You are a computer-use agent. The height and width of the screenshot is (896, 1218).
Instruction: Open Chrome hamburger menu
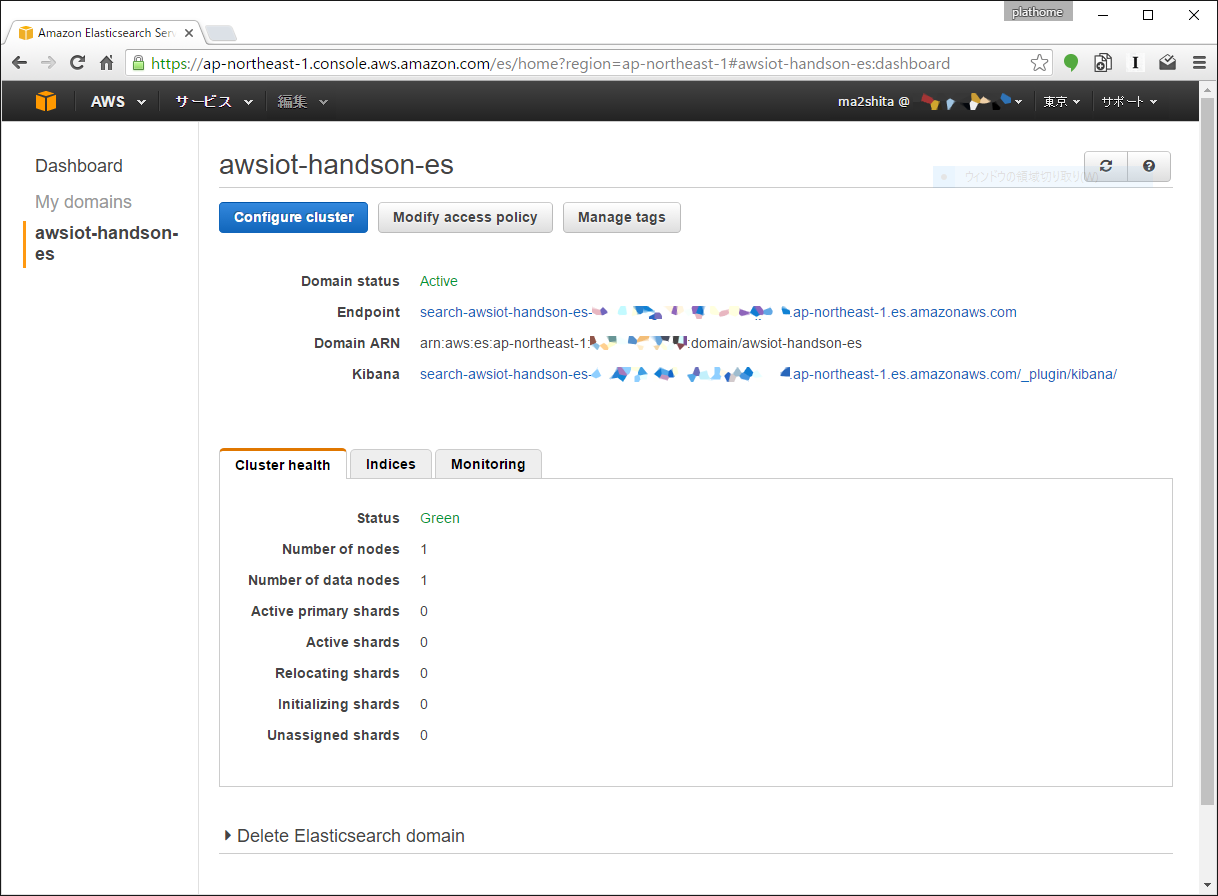pos(1199,63)
